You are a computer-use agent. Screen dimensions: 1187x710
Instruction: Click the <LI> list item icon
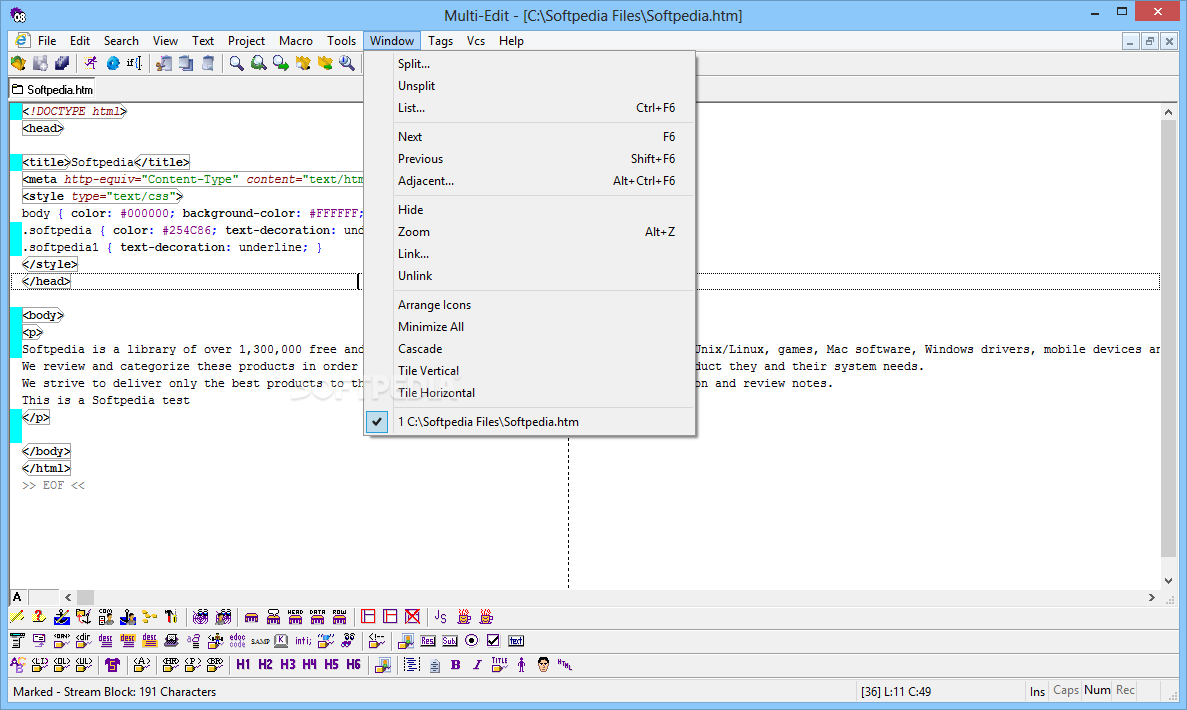point(40,665)
